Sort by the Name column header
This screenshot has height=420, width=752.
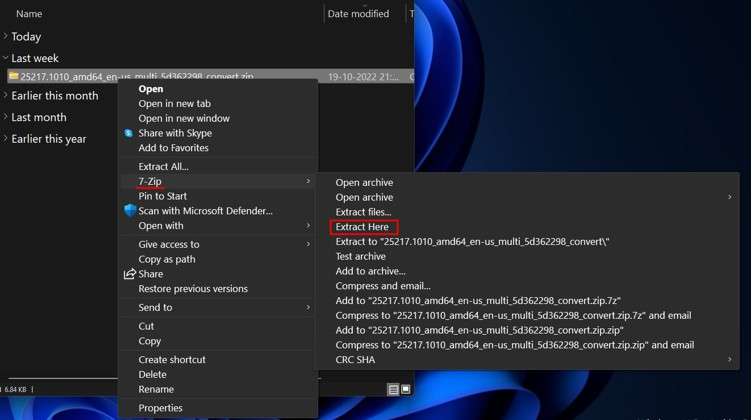pos(29,14)
